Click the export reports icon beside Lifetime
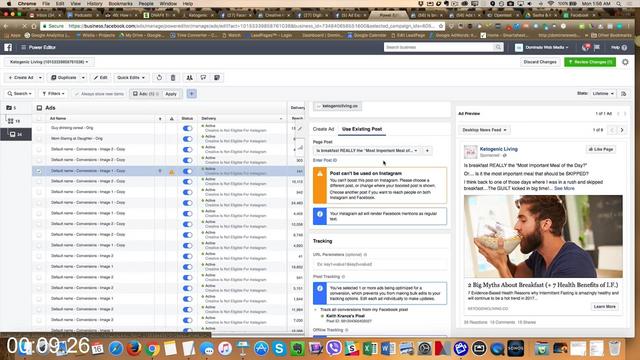 [623, 94]
